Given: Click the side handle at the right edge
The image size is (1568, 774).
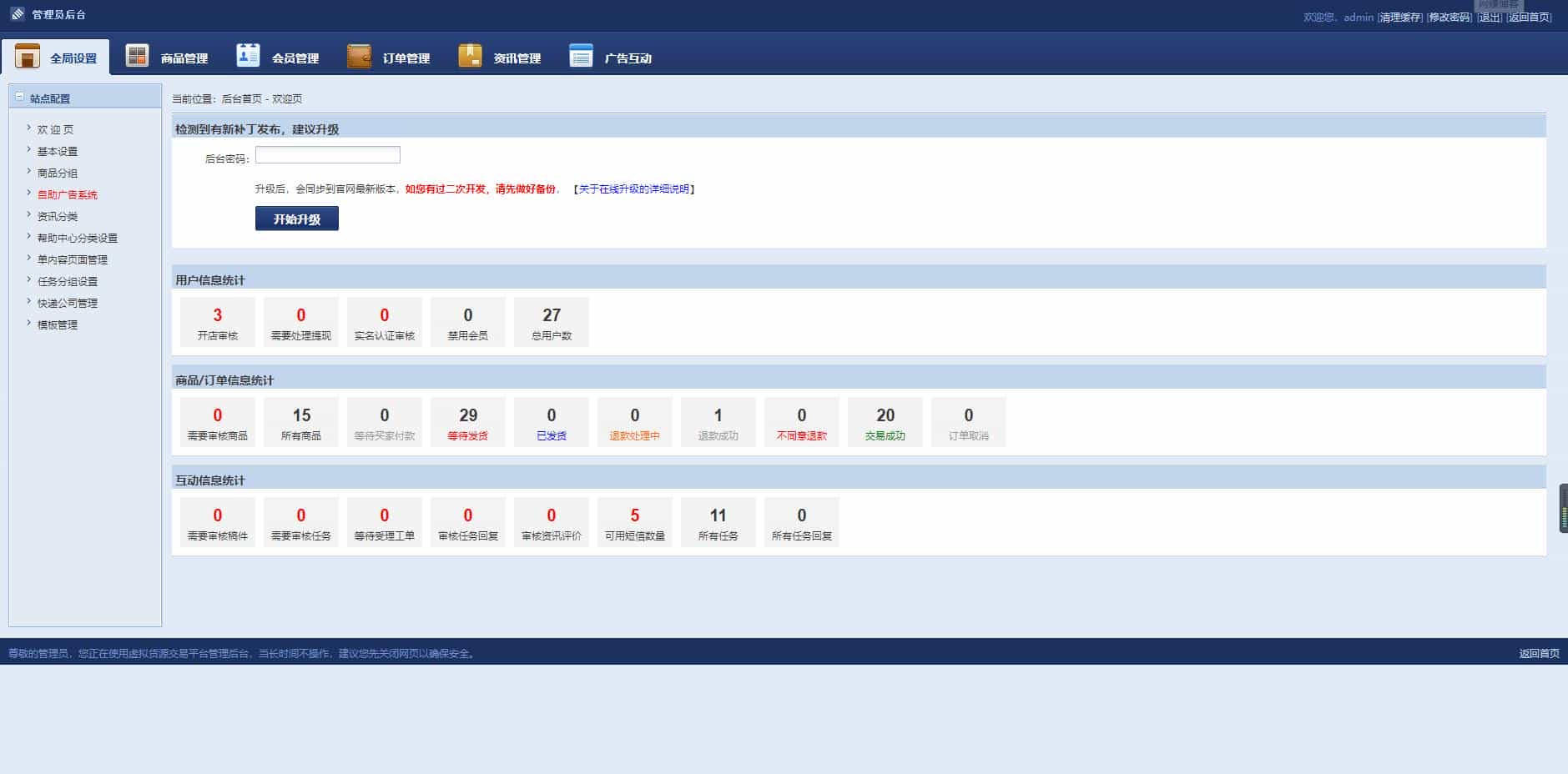Looking at the screenshot, I should (x=1563, y=508).
